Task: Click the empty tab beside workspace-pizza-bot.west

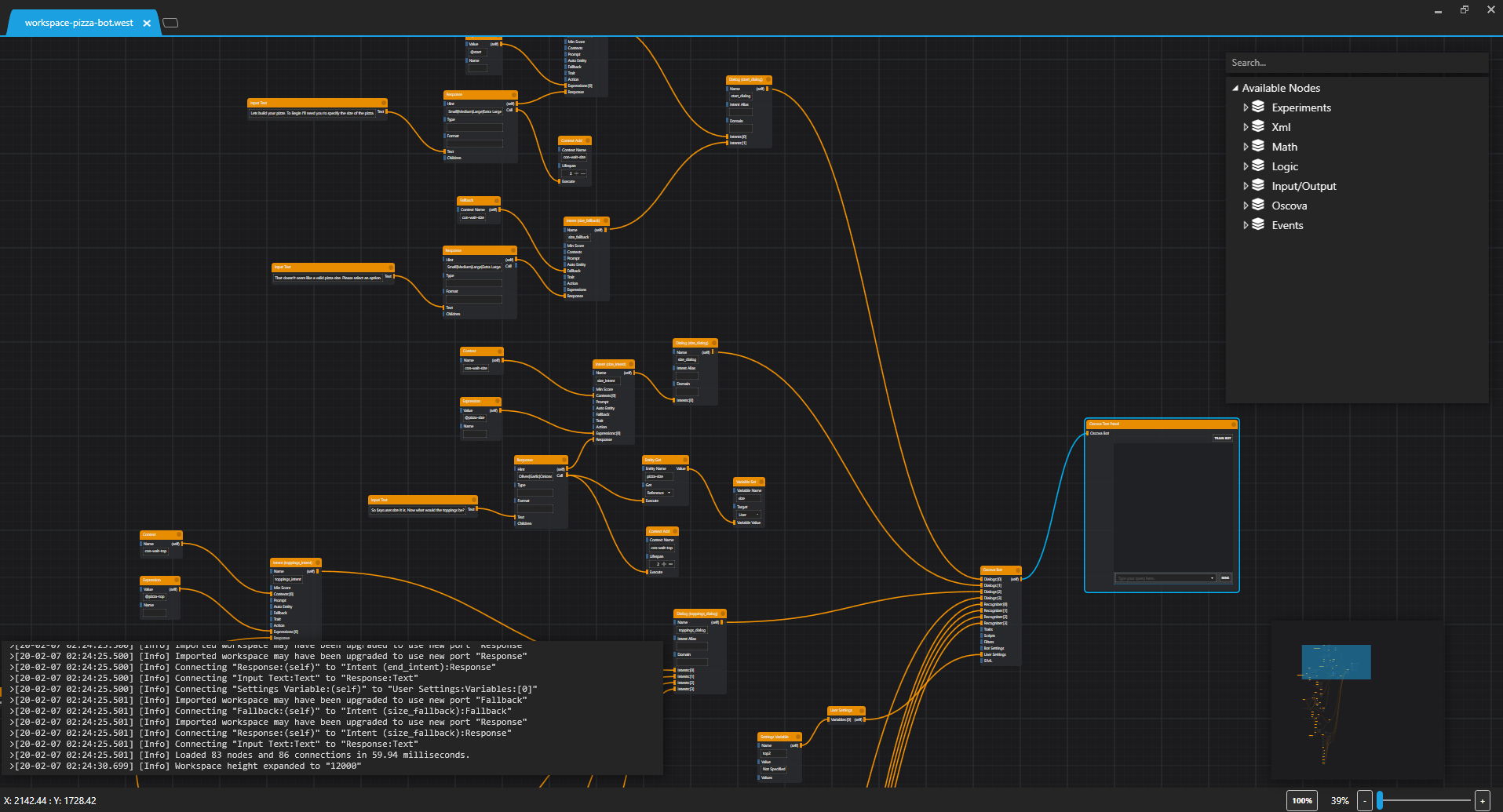Action: pyautogui.click(x=170, y=23)
